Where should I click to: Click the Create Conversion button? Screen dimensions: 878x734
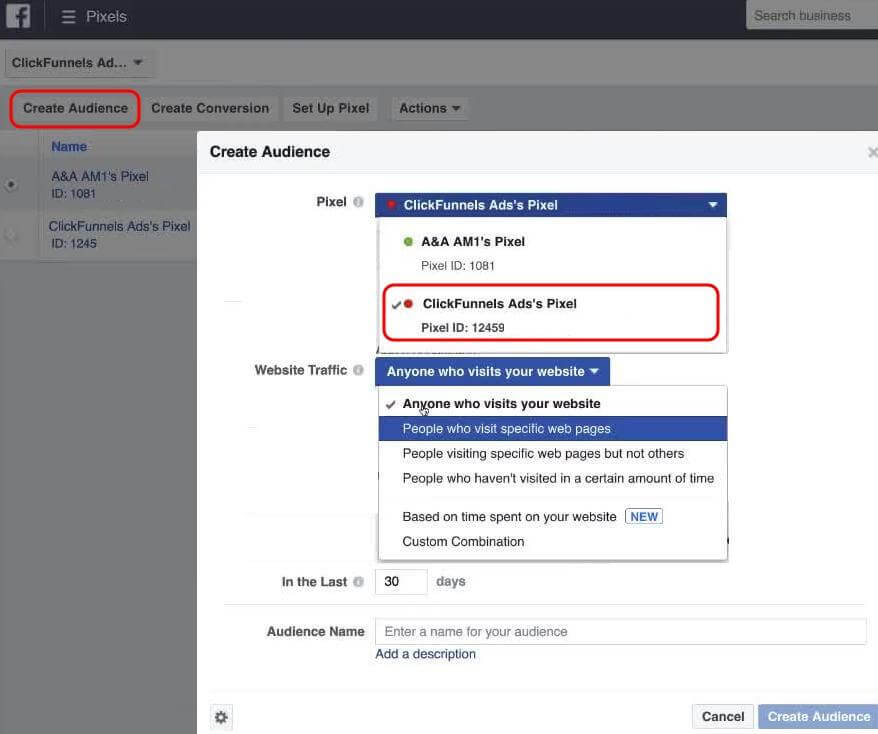coord(210,108)
